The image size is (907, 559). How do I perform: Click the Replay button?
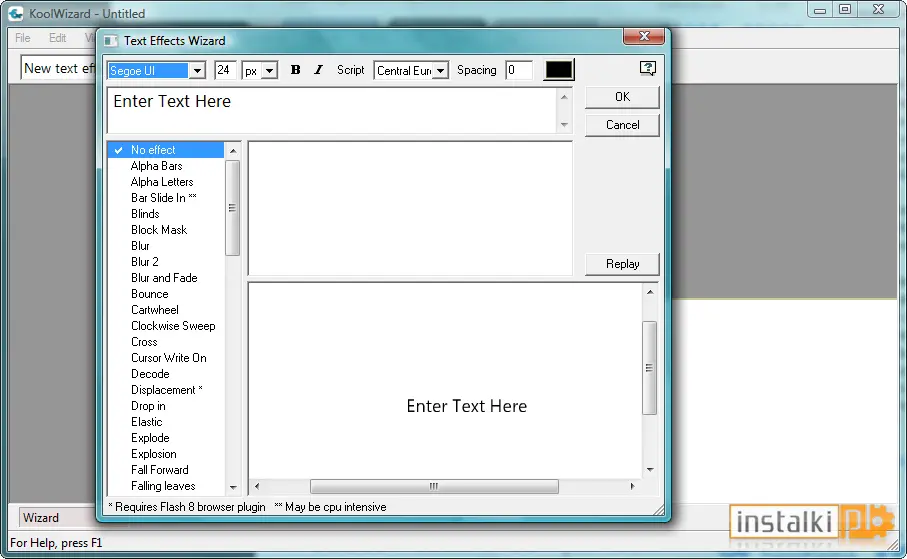tap(622, 264)
